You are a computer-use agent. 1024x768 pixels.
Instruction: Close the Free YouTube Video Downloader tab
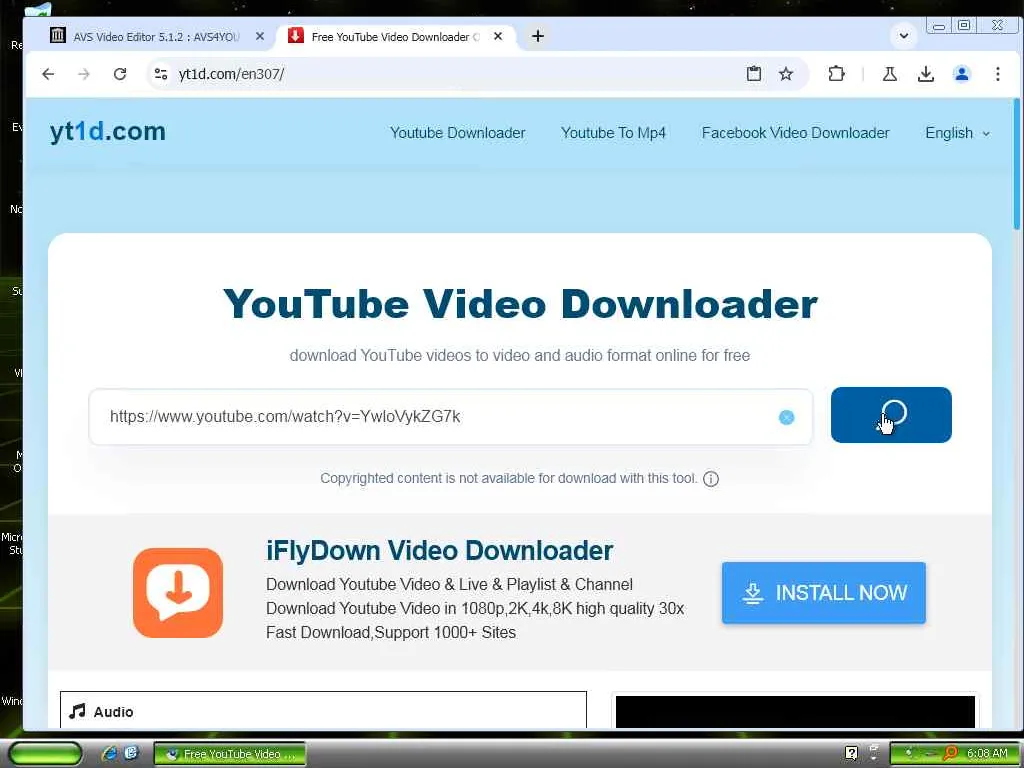[498, 36]
